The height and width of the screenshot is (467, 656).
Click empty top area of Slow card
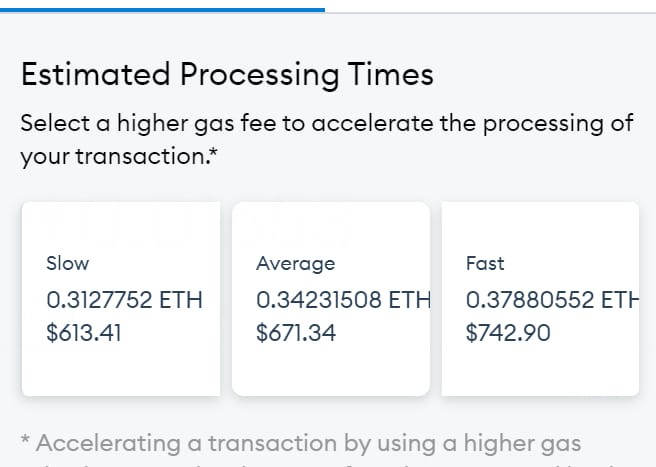(121, 226)
